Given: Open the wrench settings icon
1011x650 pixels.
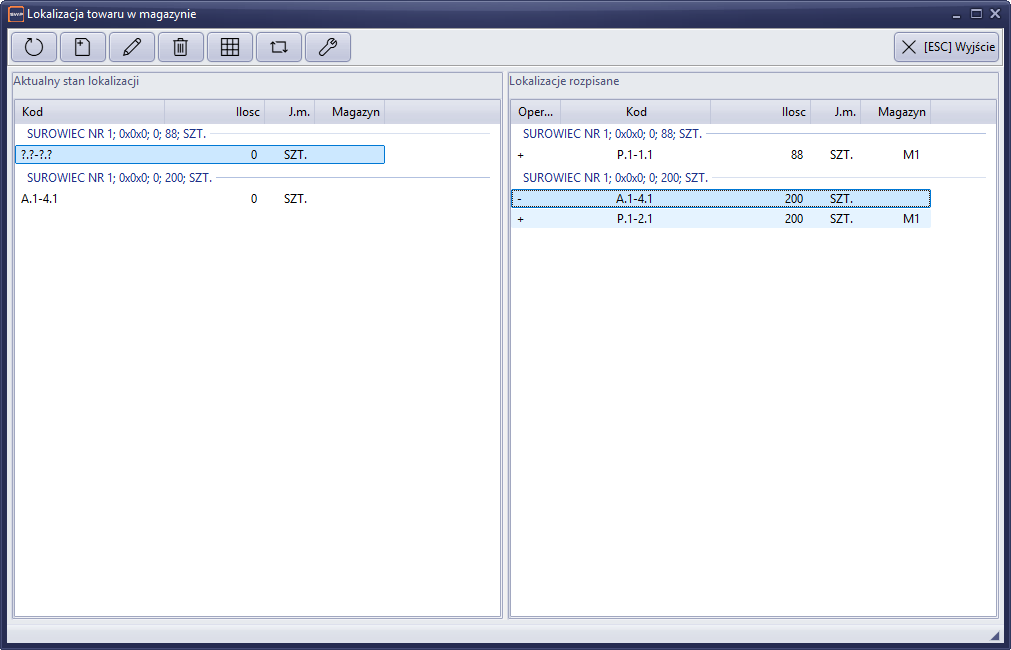Looking at the screenshot, I should (x=328, y=47).
